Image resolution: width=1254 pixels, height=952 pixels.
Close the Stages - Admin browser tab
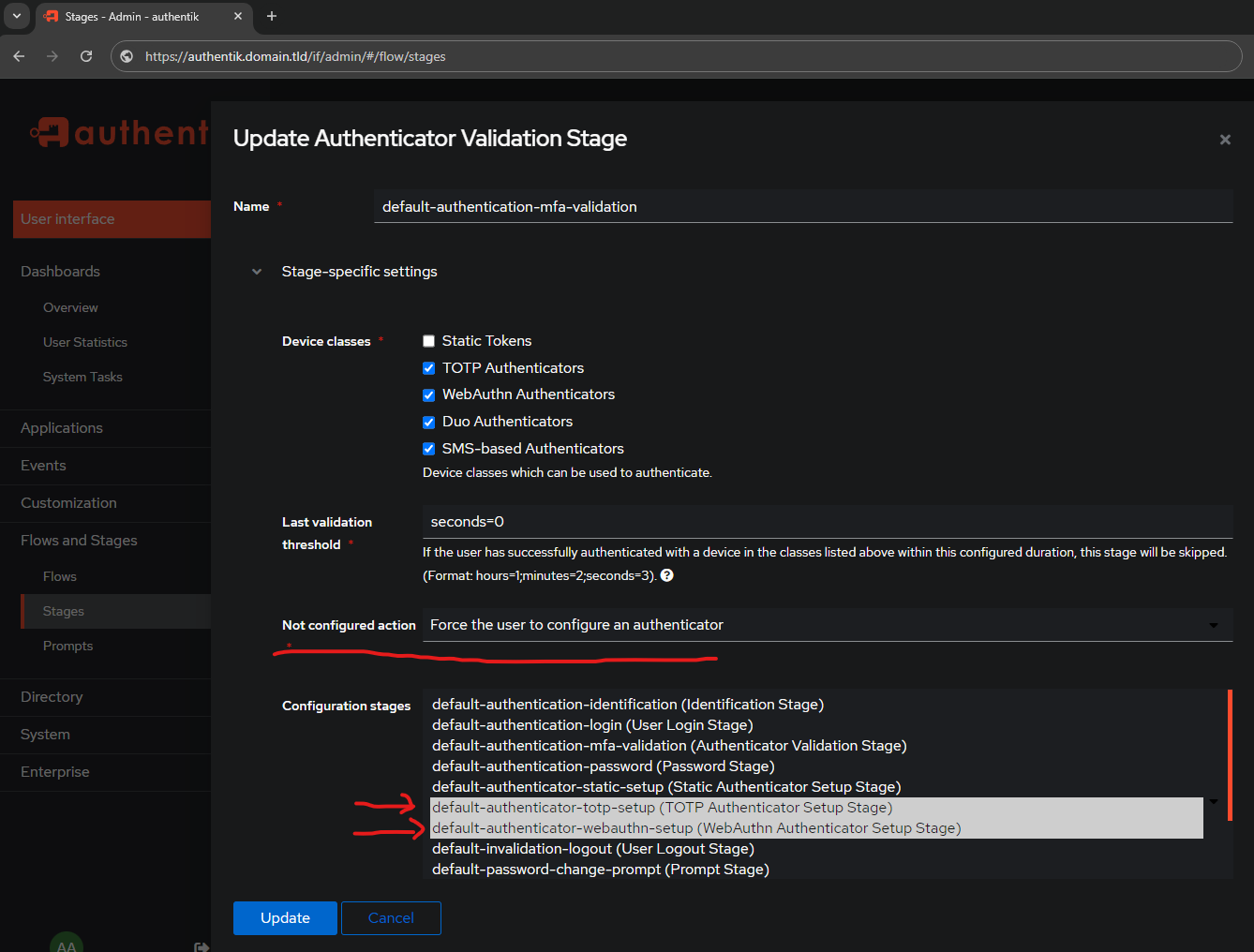pyautogui.click(x=238, y=16)
